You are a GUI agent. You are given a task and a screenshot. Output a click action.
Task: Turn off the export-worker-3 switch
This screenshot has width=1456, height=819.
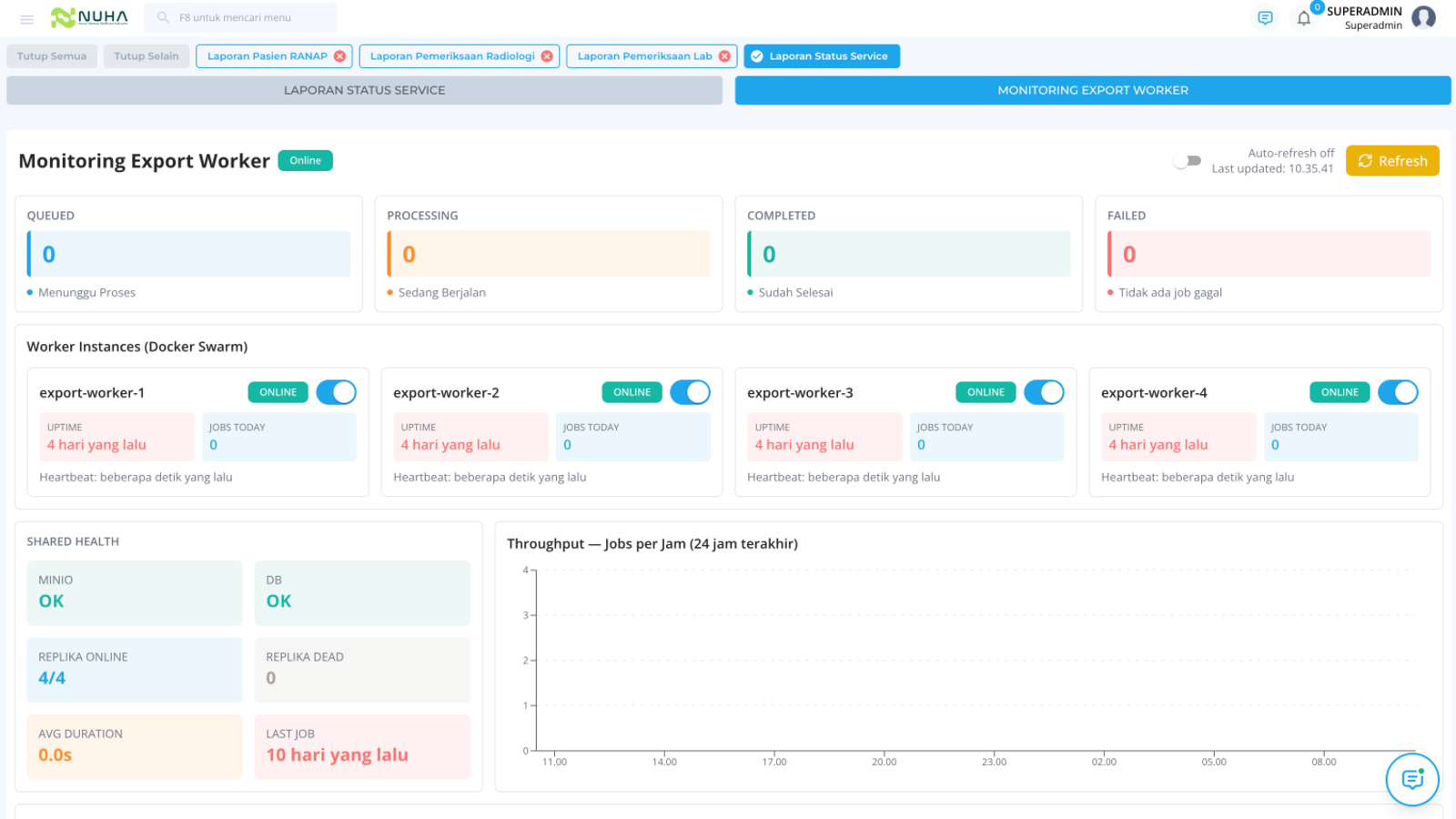[x=1045, y=392]
